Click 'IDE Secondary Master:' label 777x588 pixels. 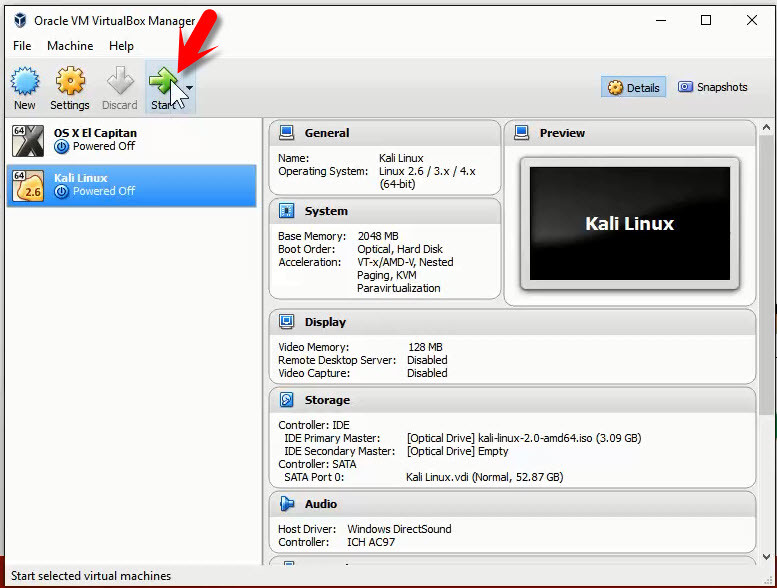click(339, 451)
